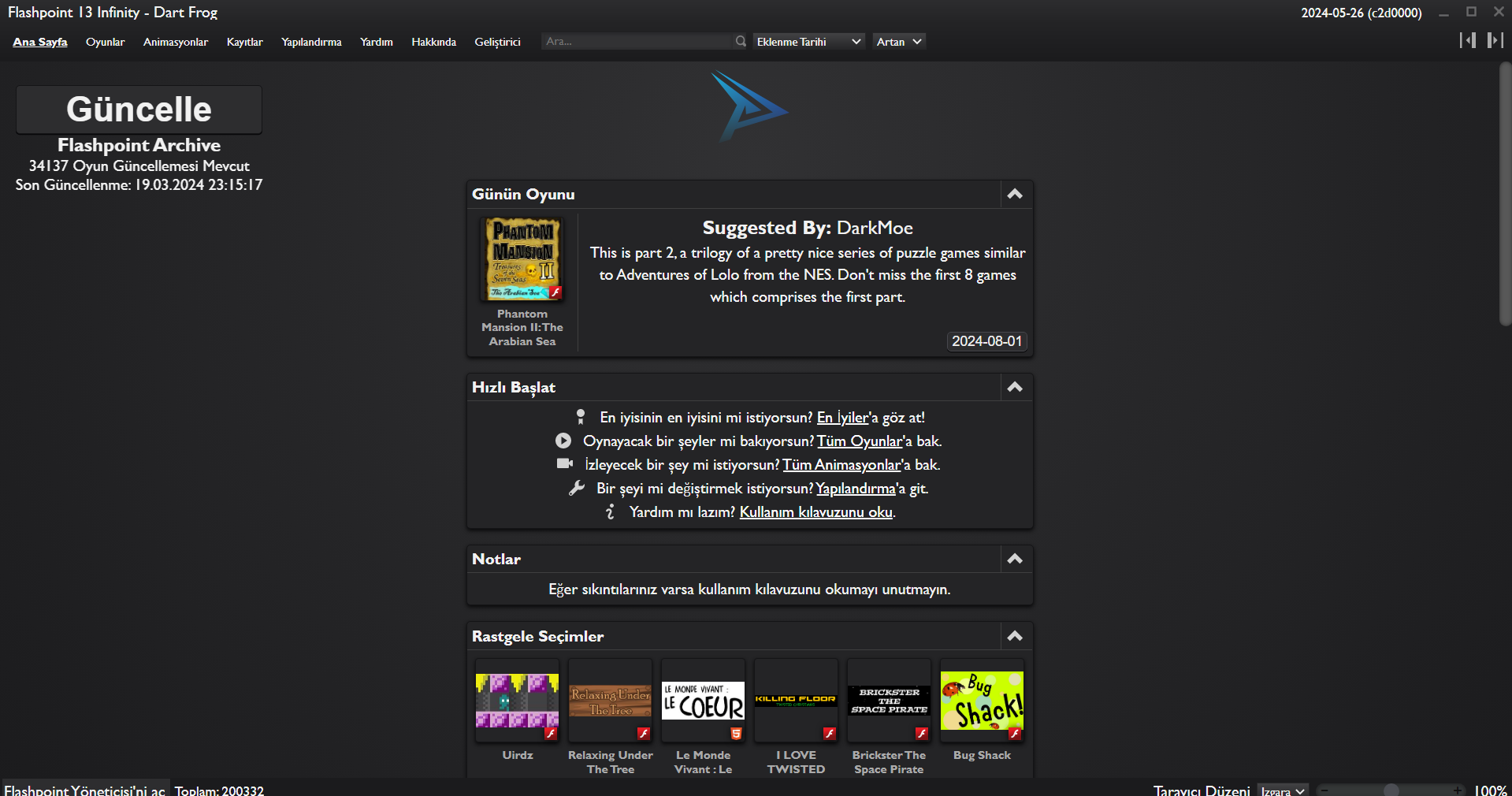
Task: Click into the Ara search field
Action: coord(638,42)
